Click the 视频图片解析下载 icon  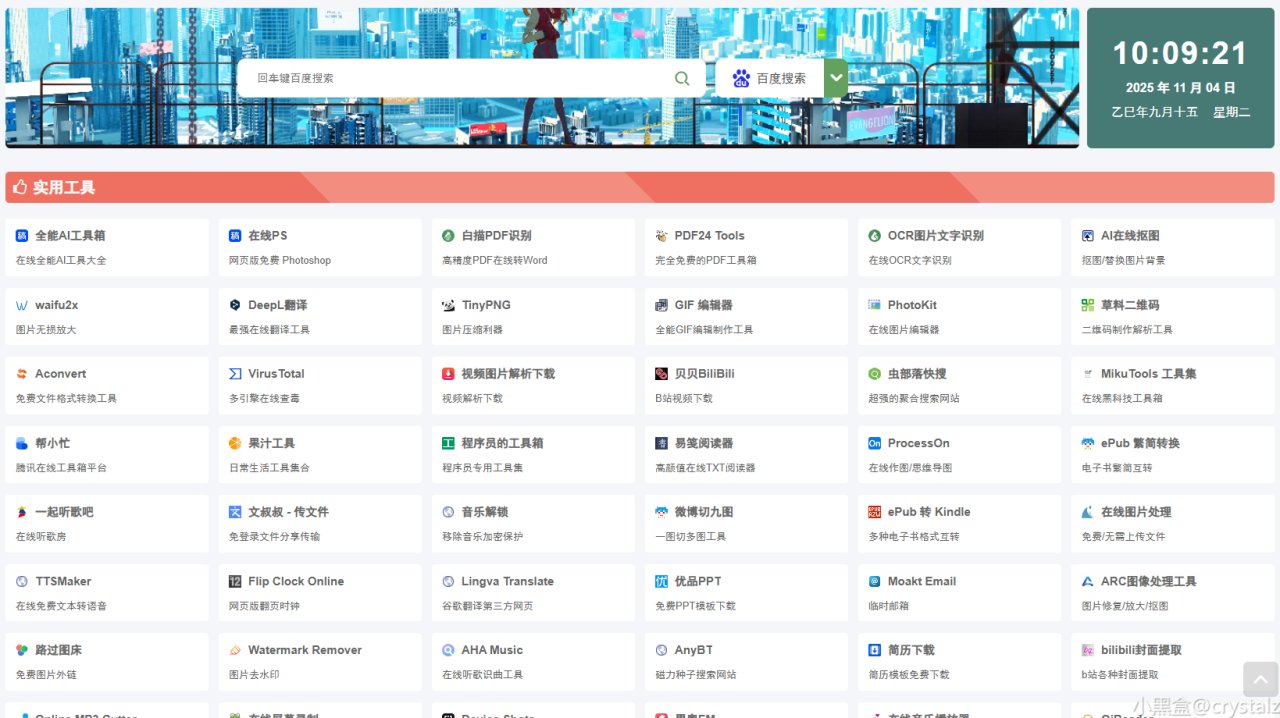click(448, 374)
